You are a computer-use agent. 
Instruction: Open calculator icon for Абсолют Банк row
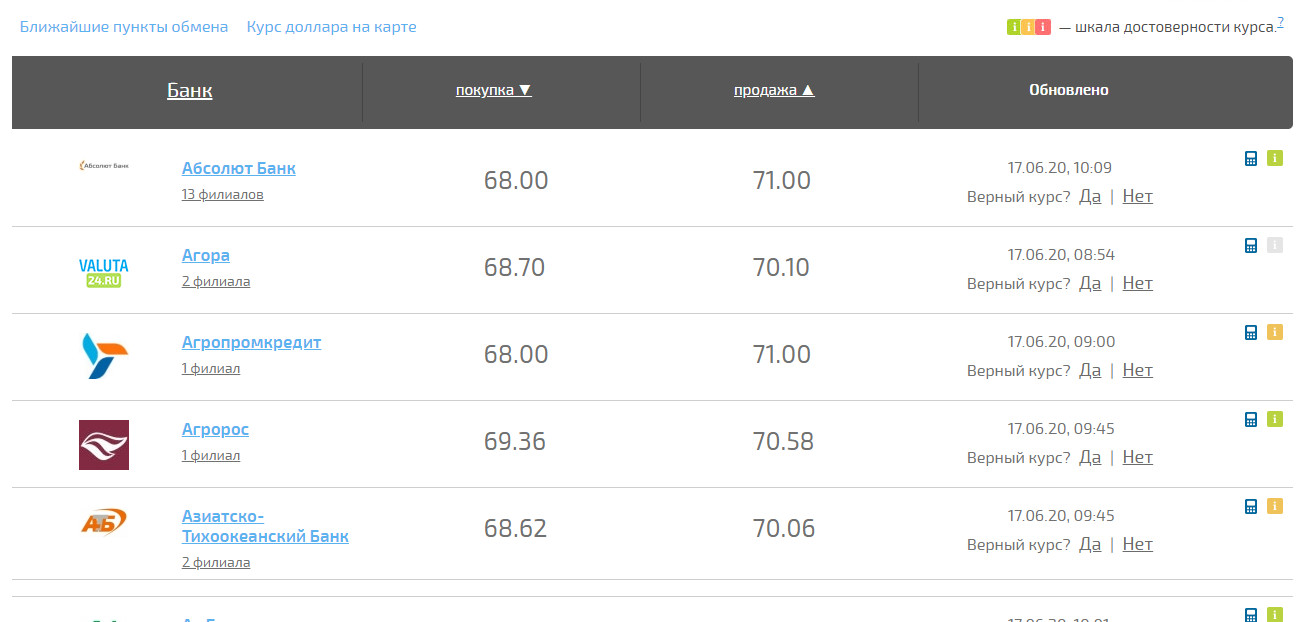[1250, 158]
